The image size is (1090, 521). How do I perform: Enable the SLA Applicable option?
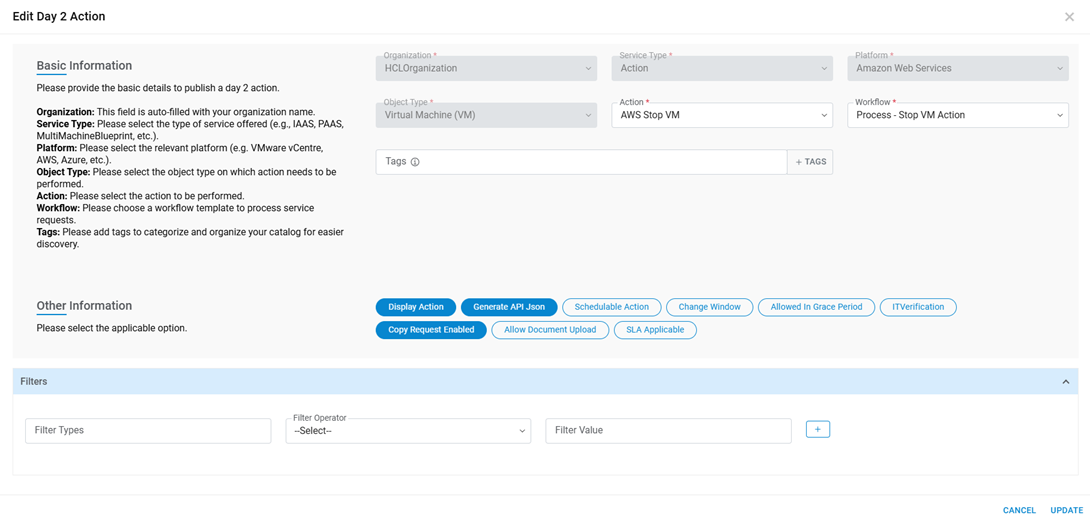point(656,330)
